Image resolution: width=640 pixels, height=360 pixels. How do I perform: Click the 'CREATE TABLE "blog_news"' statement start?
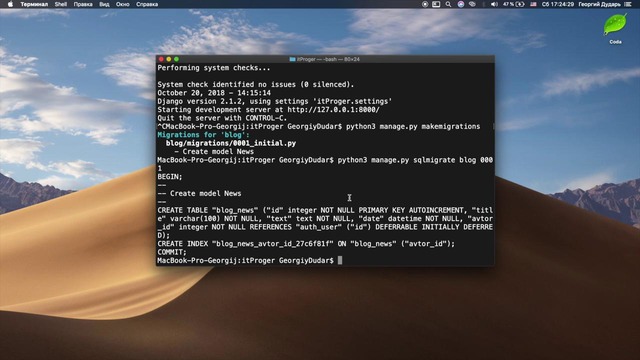point(208,210)
